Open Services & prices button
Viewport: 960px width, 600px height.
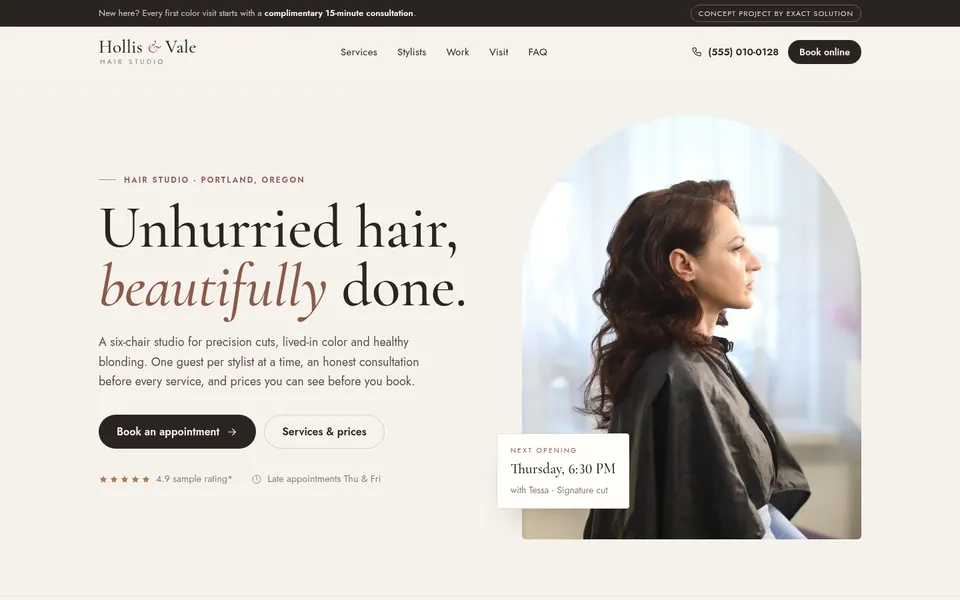point(324,432)
